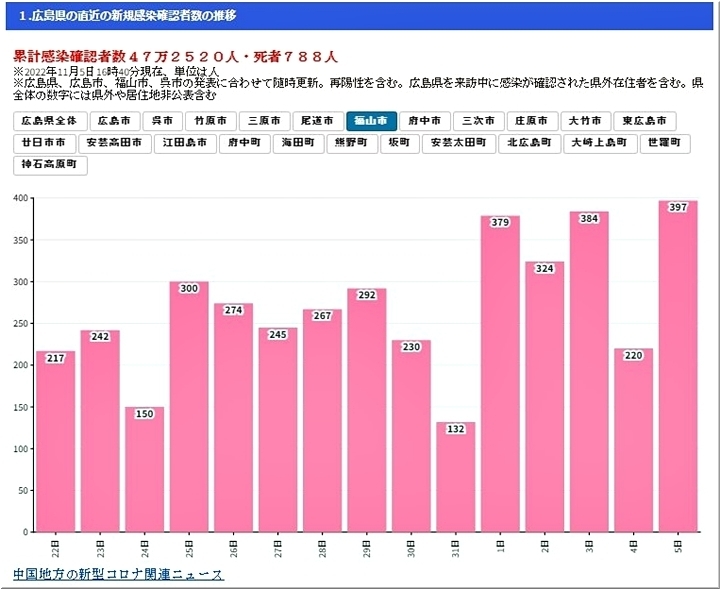
Task: Click the bar labeled 150 on the 24th
Action: 145,470
